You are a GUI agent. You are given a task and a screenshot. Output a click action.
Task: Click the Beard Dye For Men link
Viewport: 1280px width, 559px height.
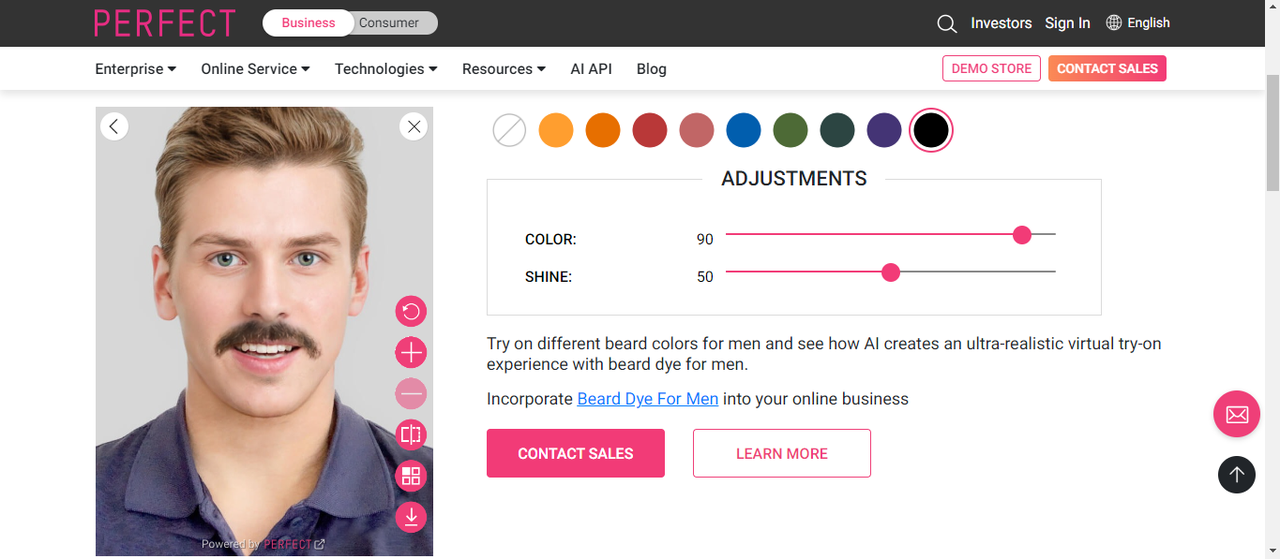pyautogui.click(x=647, y=399)
